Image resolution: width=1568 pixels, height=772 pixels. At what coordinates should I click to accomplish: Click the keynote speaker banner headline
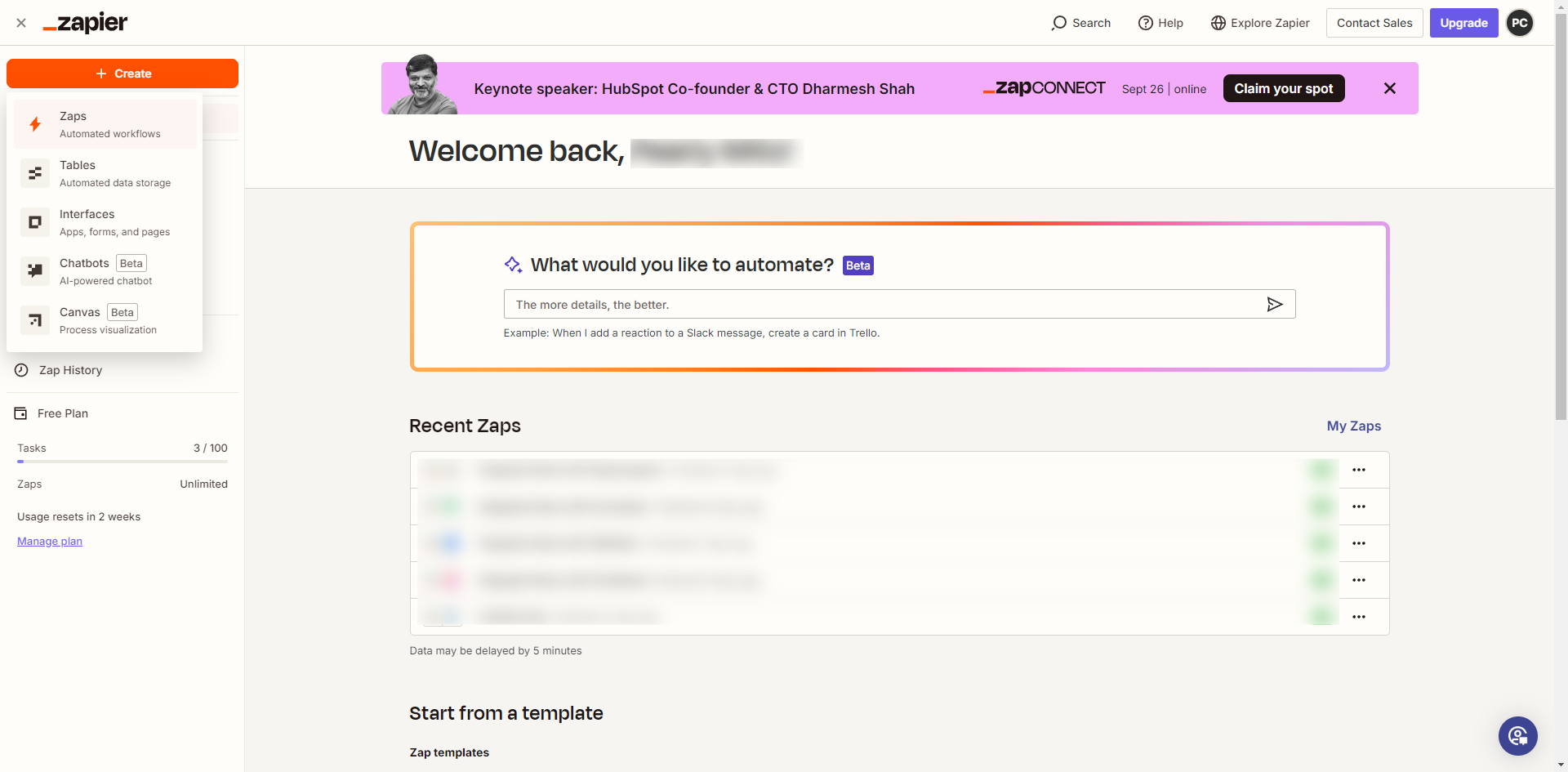click(694, 88)
